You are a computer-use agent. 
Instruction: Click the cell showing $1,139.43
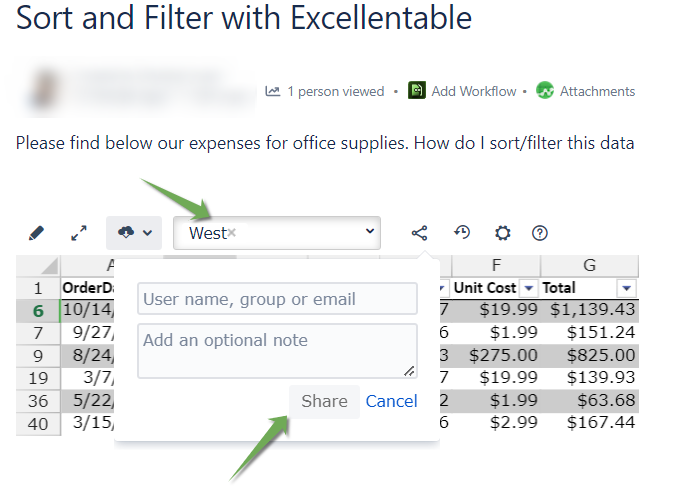click(589, 310)
